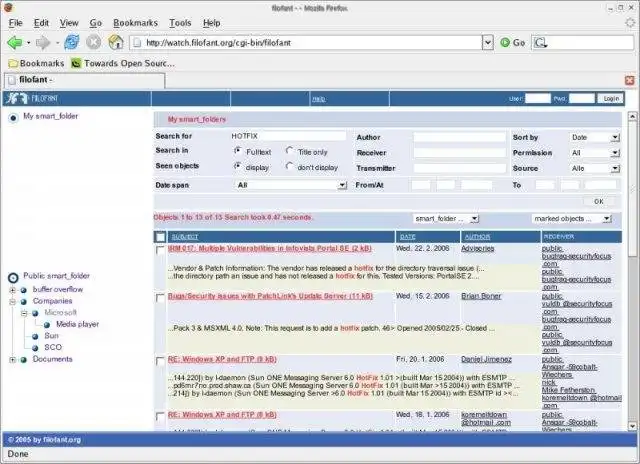Screen dimensions: 640x464
Task: Open the Edit menu
Action: pyautogui.click(x=41, y=23)
